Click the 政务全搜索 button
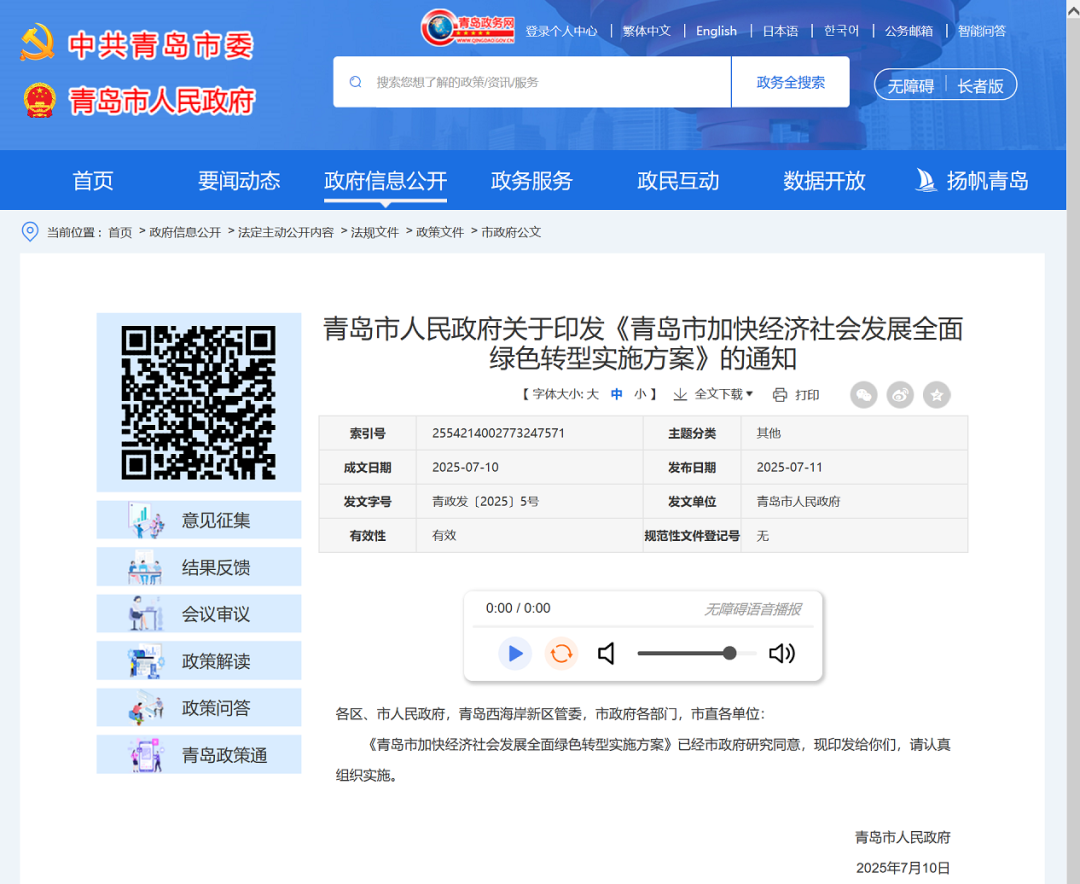Image resolution: width=1080 pixels, height=884 pixels. [x=790, y=82]
